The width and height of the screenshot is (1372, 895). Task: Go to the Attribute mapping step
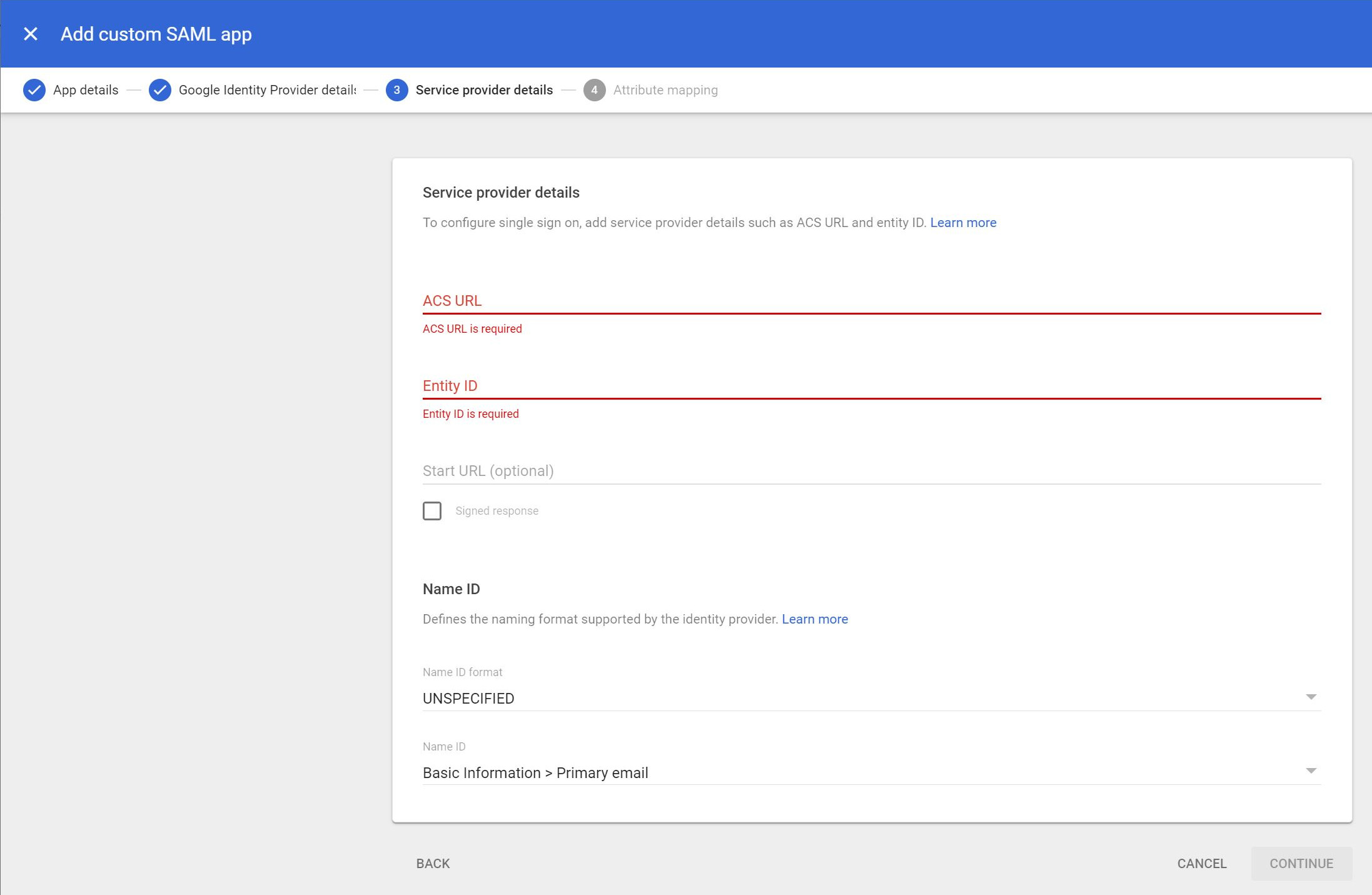(x=665, y=89)
